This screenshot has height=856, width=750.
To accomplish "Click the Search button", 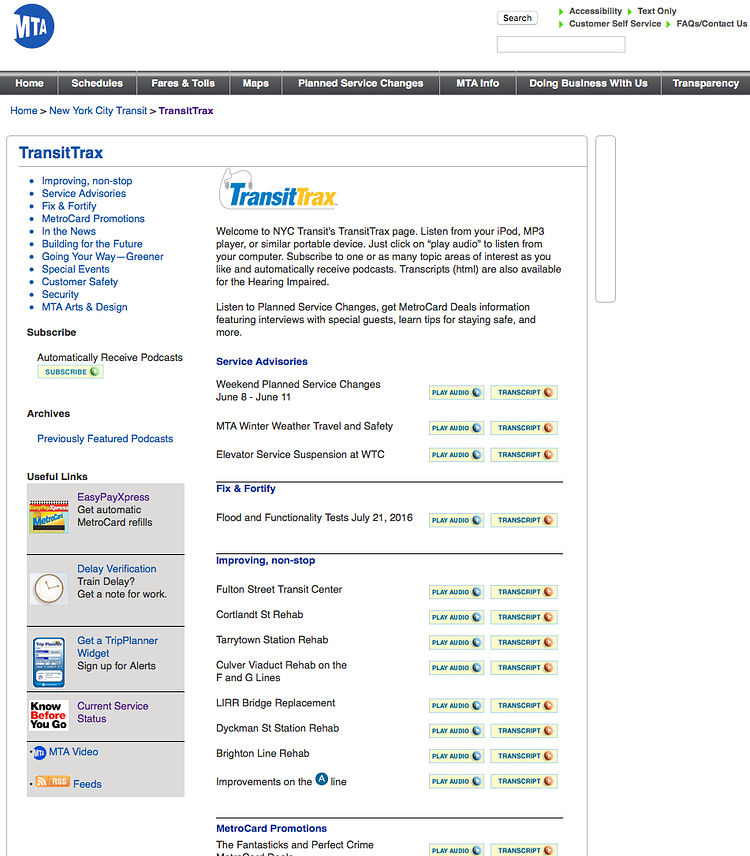I will pos(517,18).
